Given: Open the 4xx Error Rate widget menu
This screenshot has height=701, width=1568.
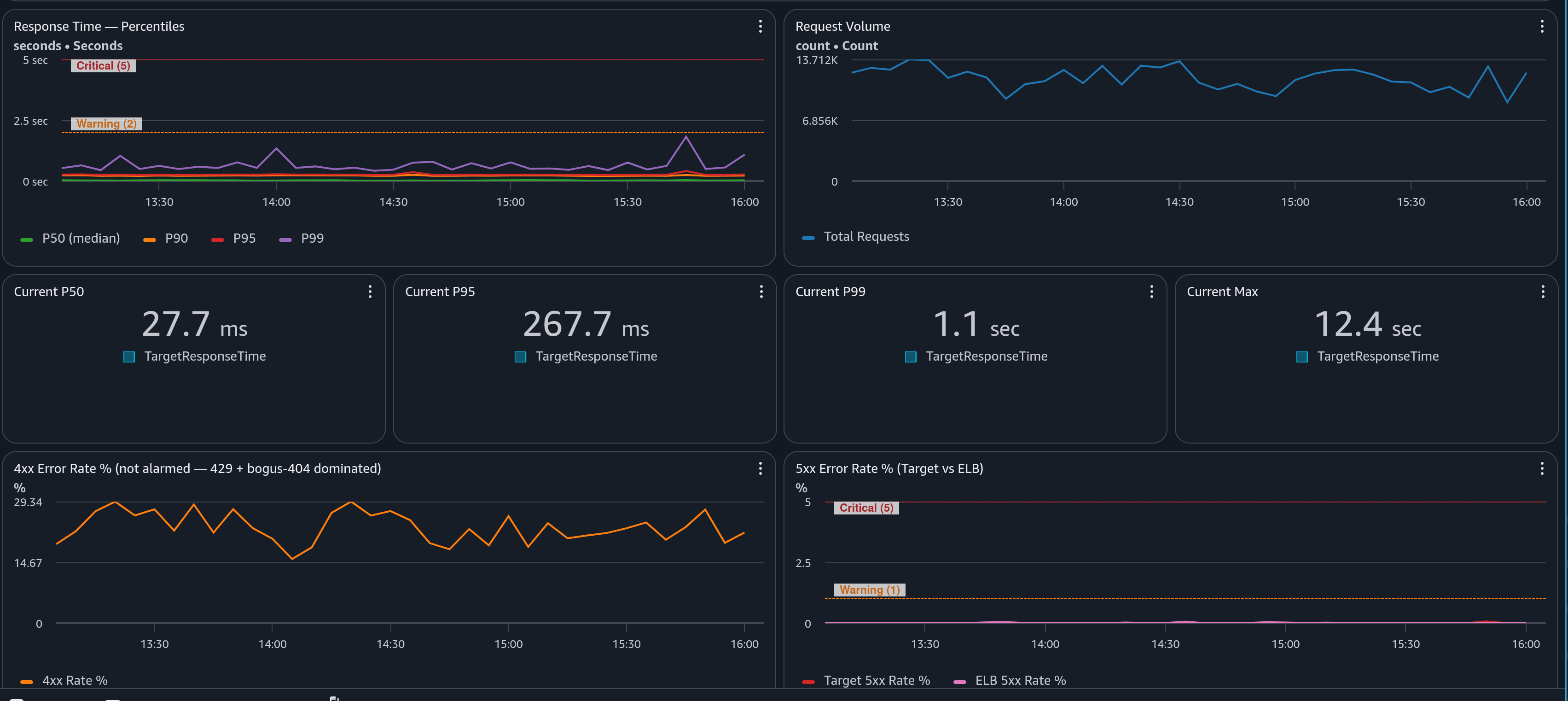Looking at the screenshot, I should tap(760, 468).
